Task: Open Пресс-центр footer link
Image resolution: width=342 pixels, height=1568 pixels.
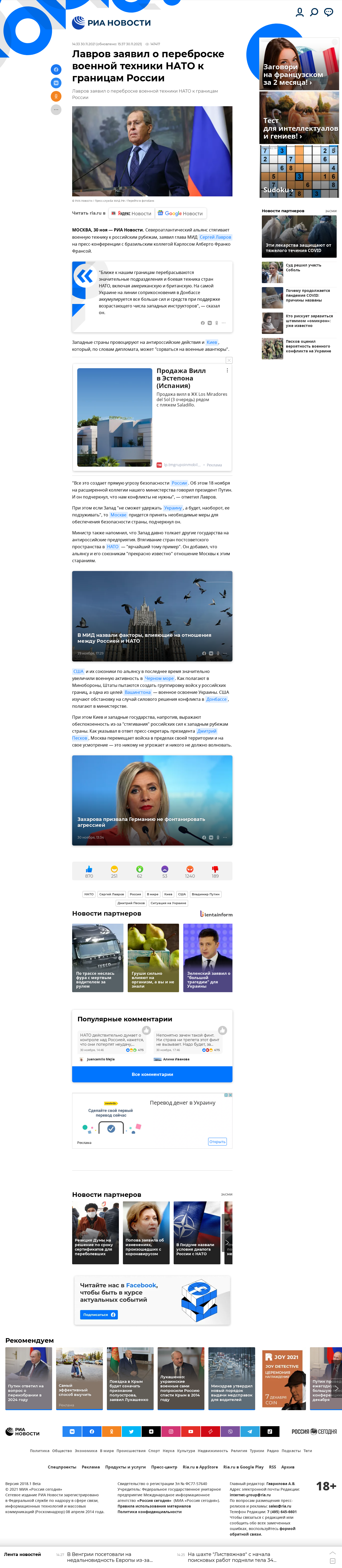Action: point(164,1467)
